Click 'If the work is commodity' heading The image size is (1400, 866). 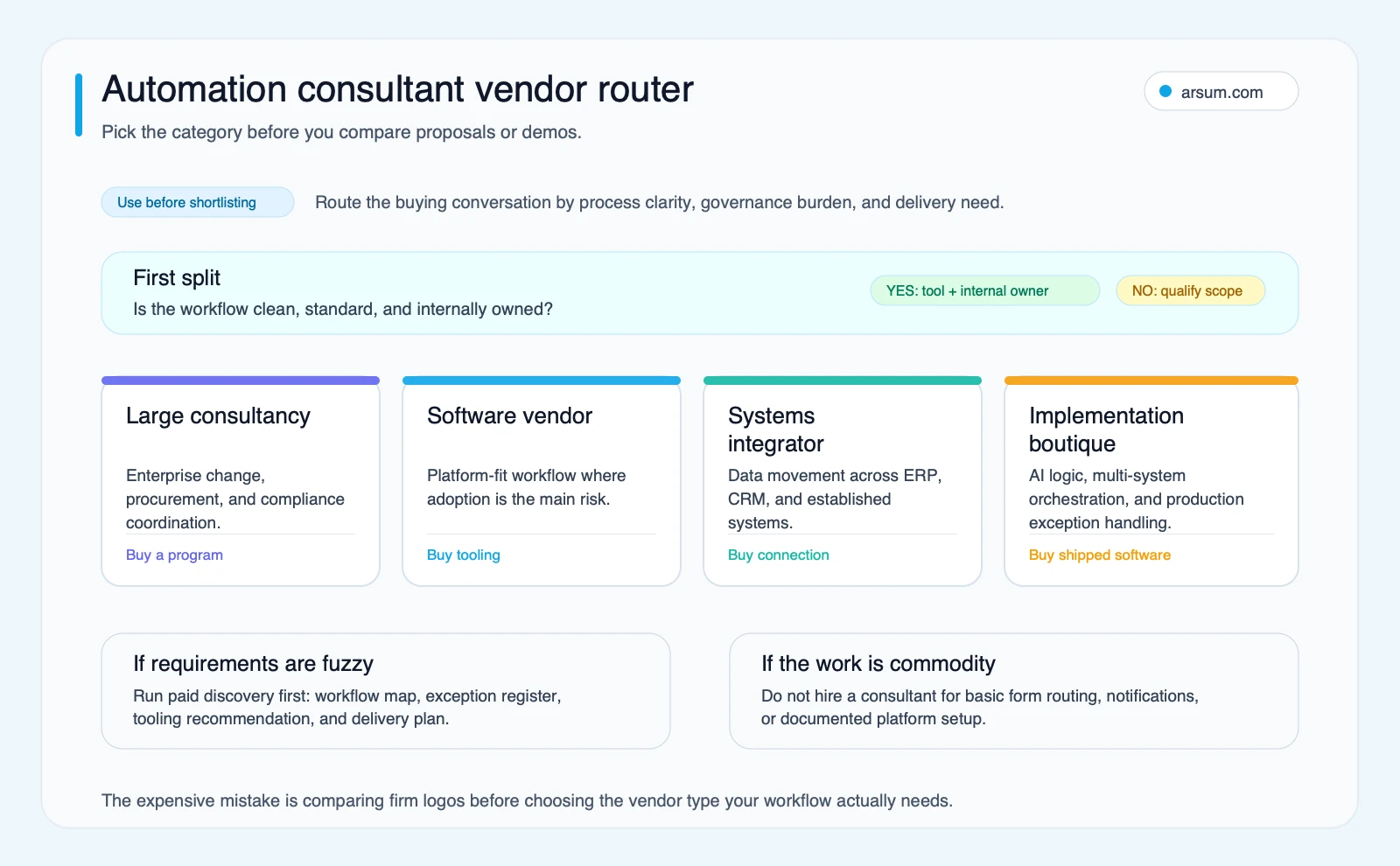878,663
